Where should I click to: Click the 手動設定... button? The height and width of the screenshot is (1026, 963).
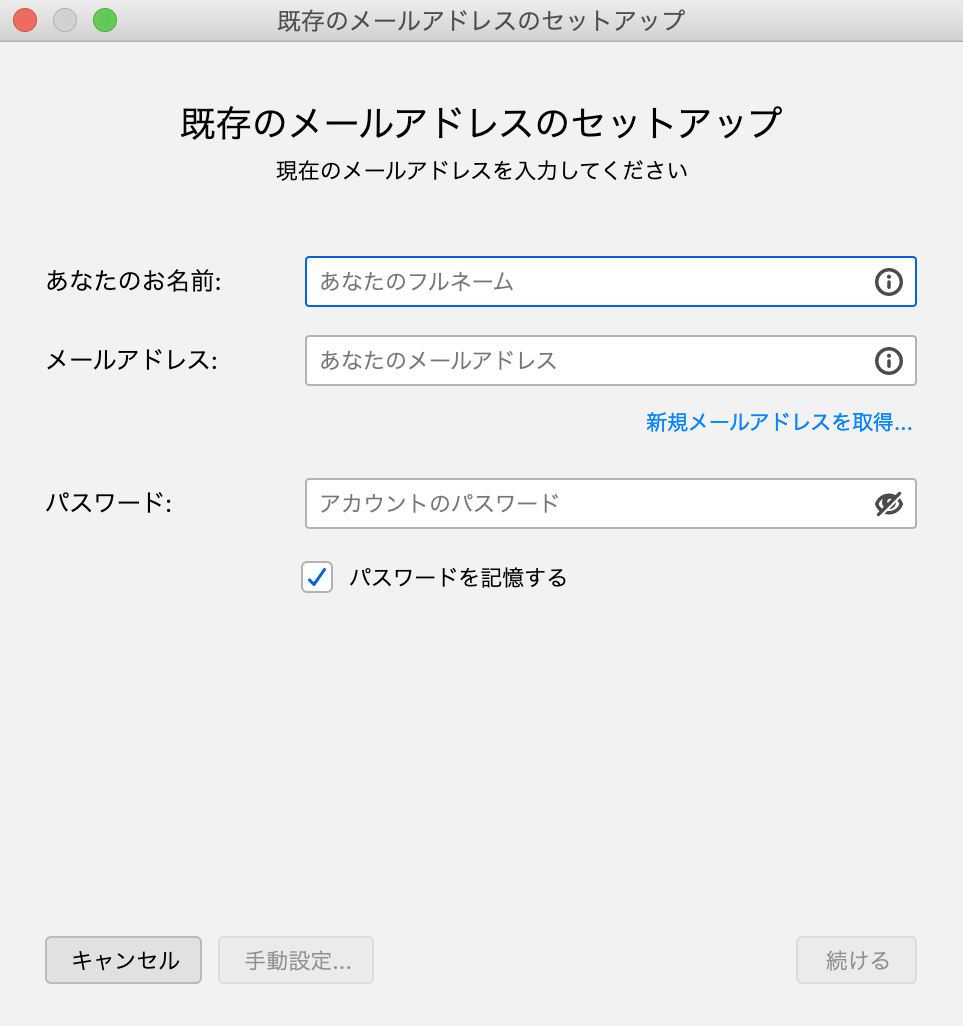pos(296,959)
